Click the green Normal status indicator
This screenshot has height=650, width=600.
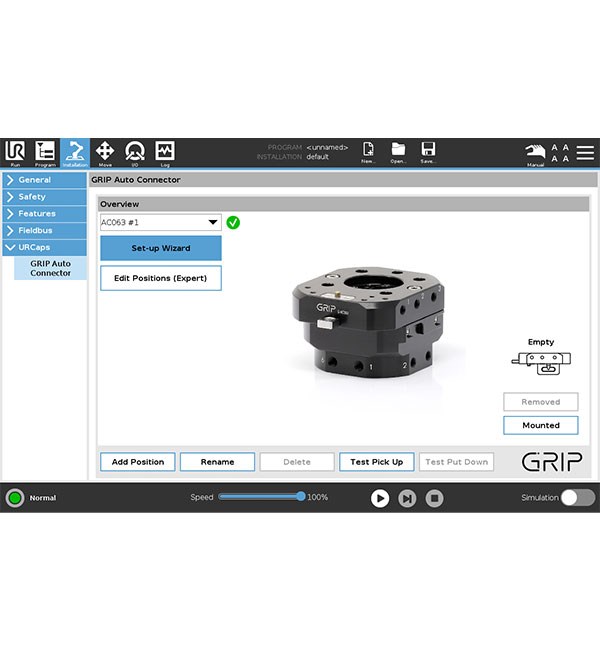(15, 498)
